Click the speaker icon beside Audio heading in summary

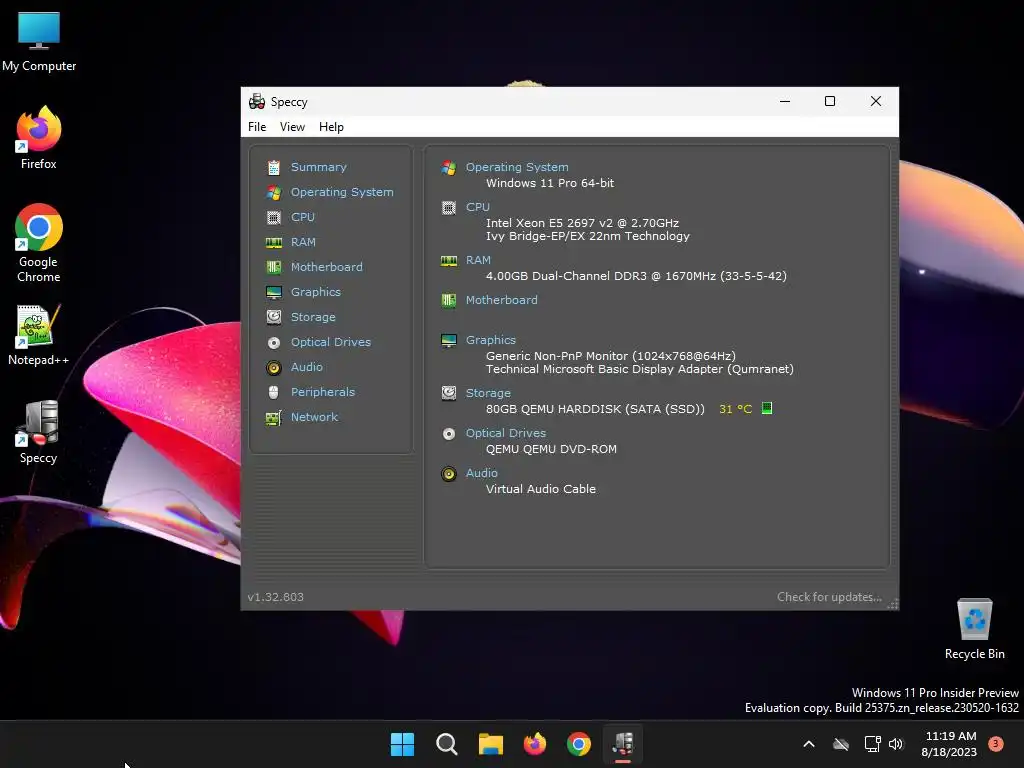[x=449, y=473]
